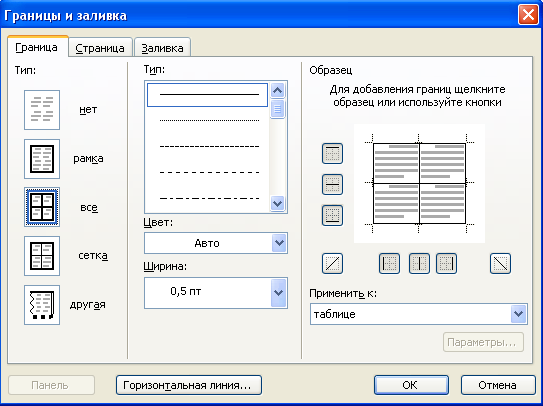Screen dimensions: 543x406
Task: Choose the "рамка" box border preset
Action: click(x=42, y=159)
